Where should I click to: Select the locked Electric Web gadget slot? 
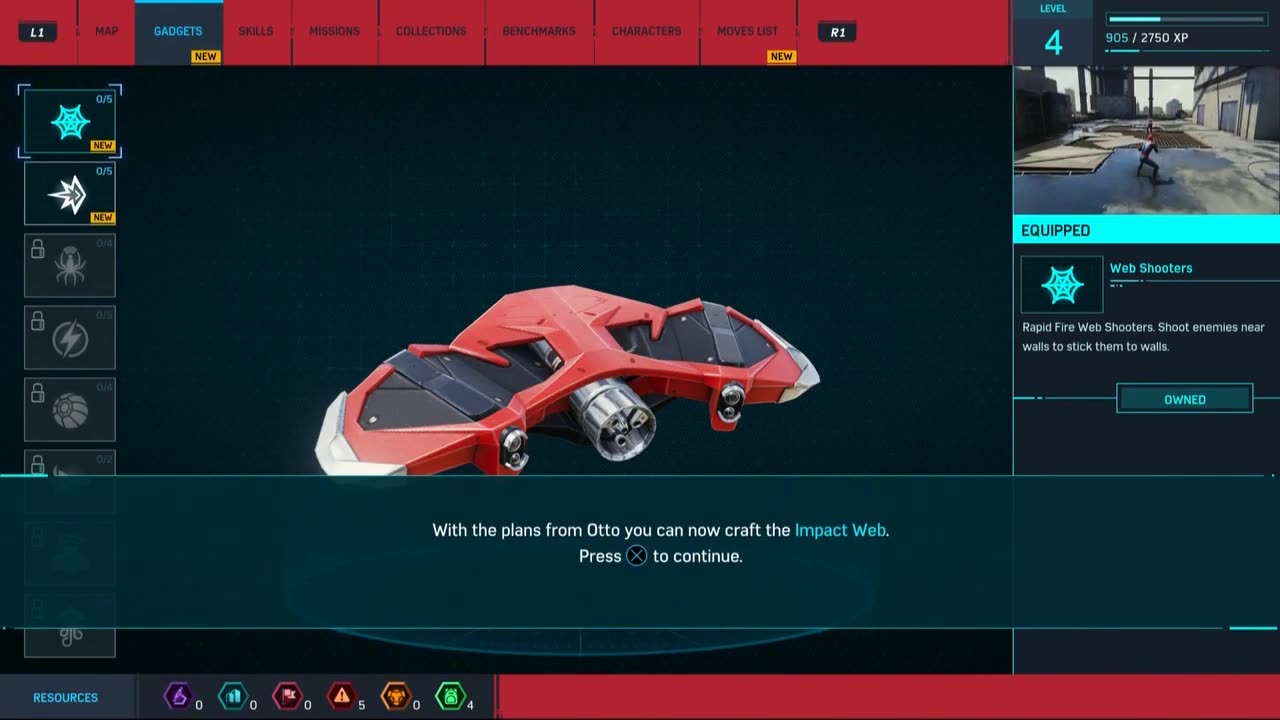[x=70, y=338]
